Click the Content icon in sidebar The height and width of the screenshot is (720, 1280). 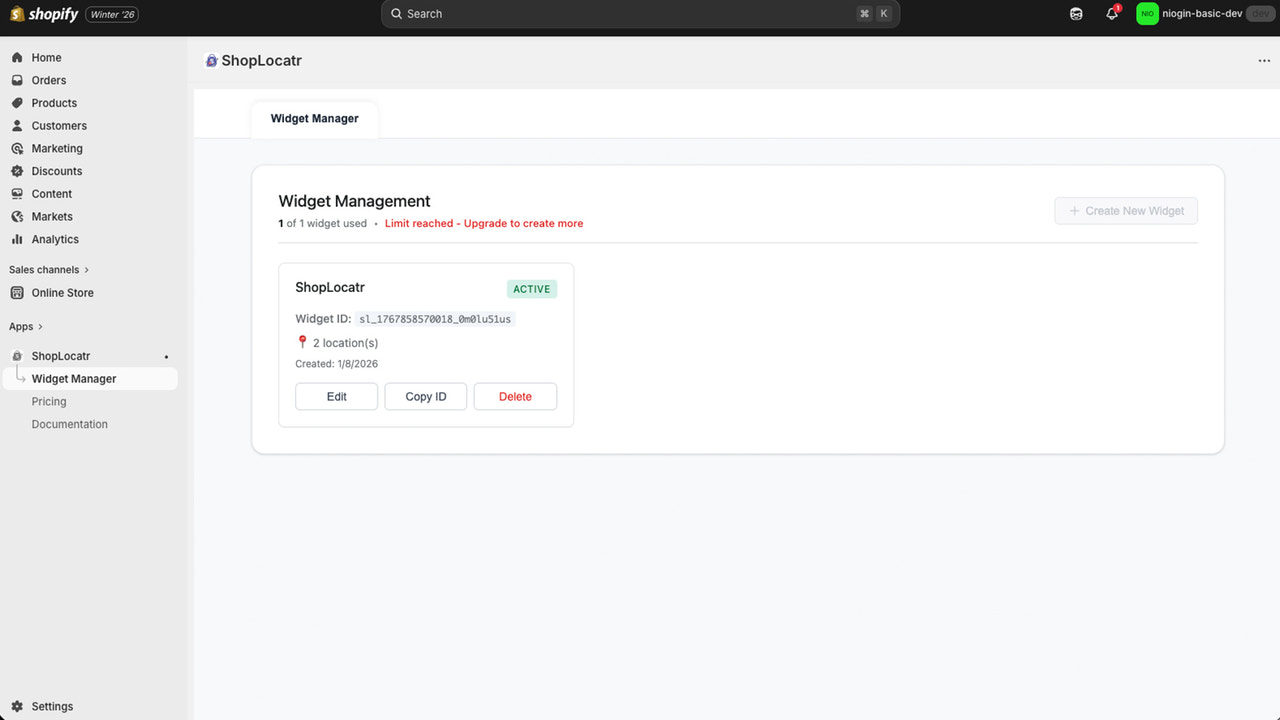click(17, 194)
